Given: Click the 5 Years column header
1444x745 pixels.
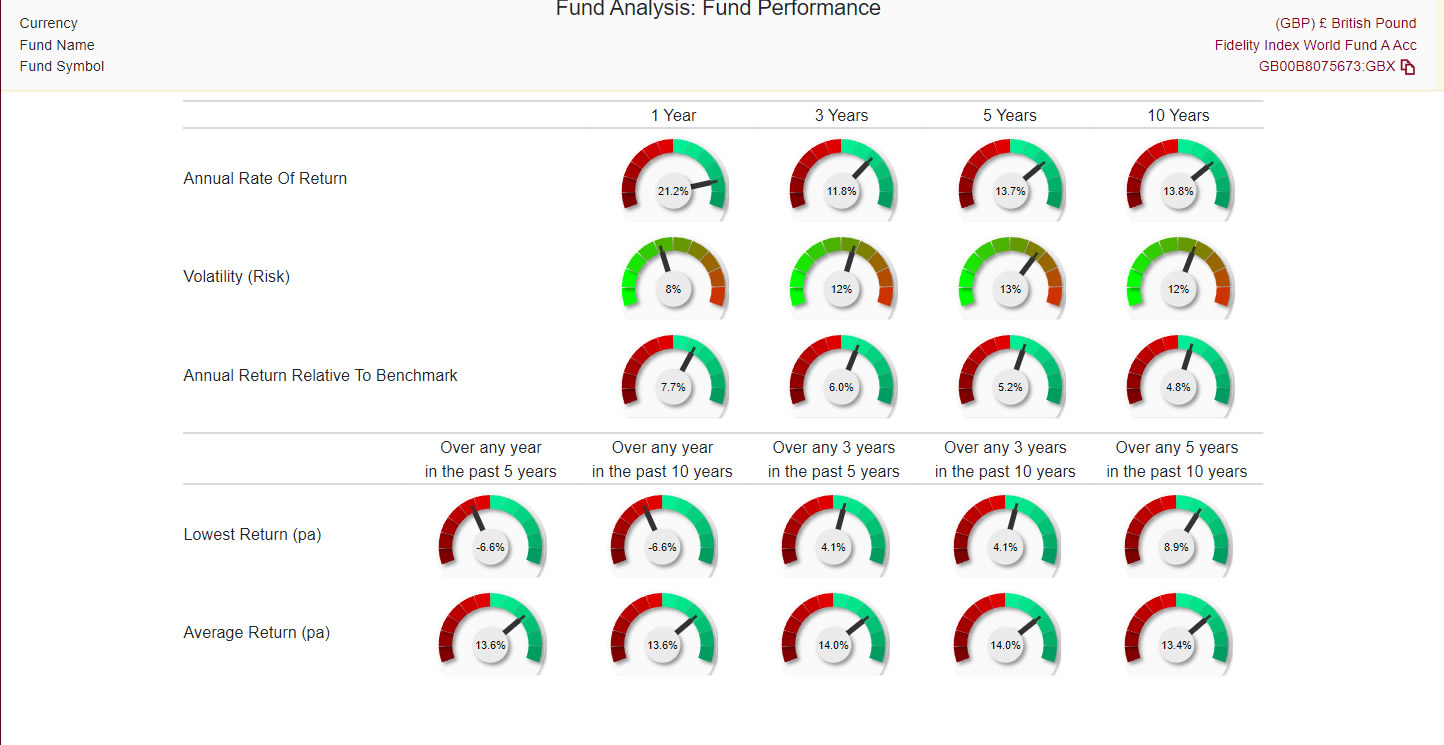Looking at the screenshot, I should pos(1010,115).
